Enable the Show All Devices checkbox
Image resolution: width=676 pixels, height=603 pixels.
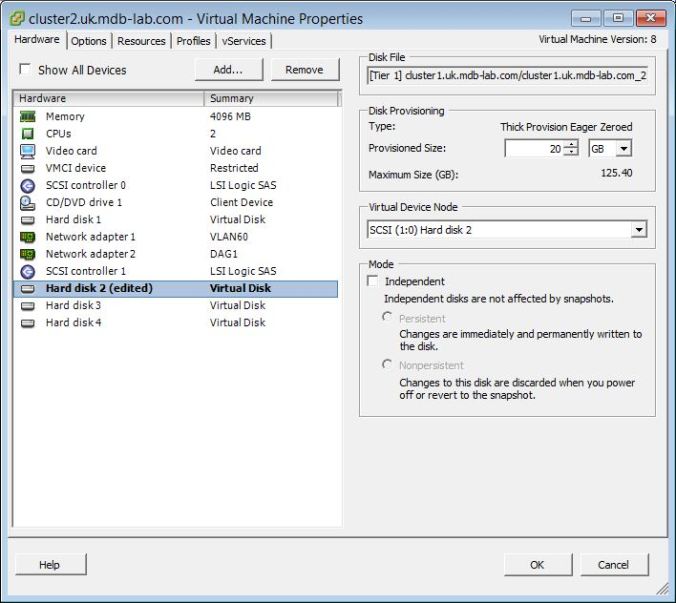(x=25, y=70)
